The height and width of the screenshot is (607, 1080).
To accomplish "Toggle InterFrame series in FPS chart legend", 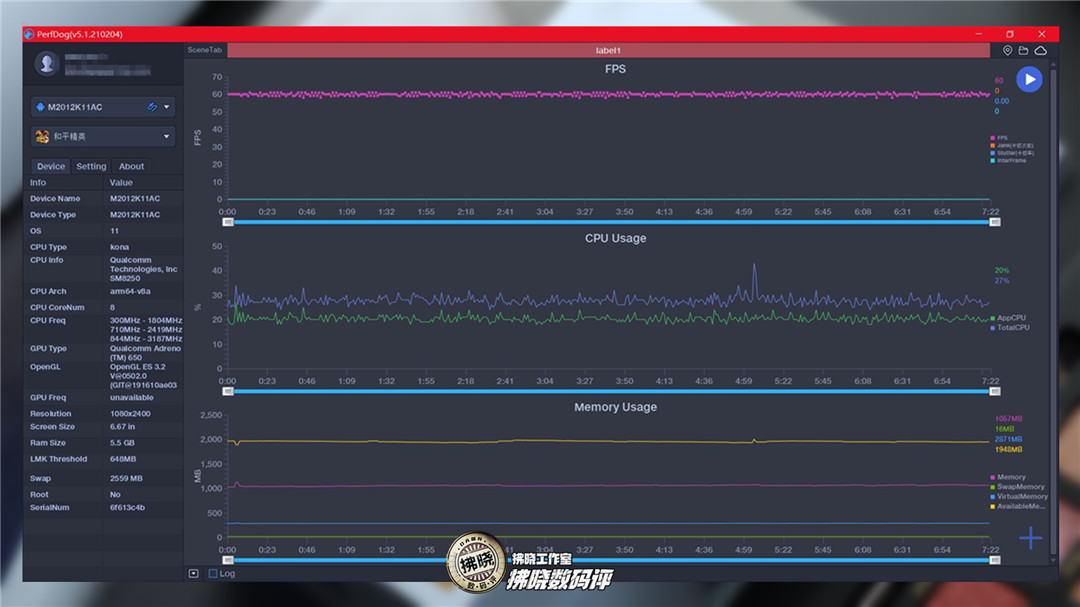I will tap(1008, 161).
